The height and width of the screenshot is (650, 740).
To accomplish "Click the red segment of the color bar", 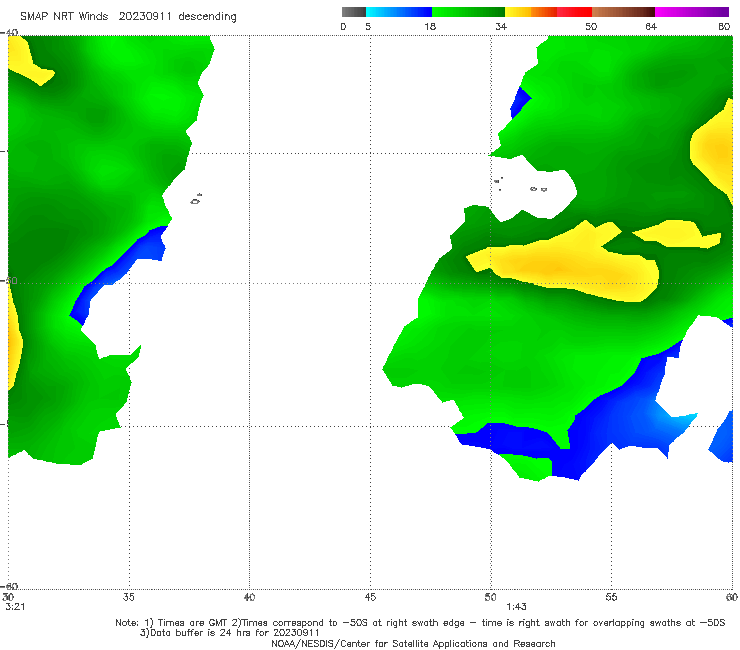I will pyautogui.click(x=574, y=12).
